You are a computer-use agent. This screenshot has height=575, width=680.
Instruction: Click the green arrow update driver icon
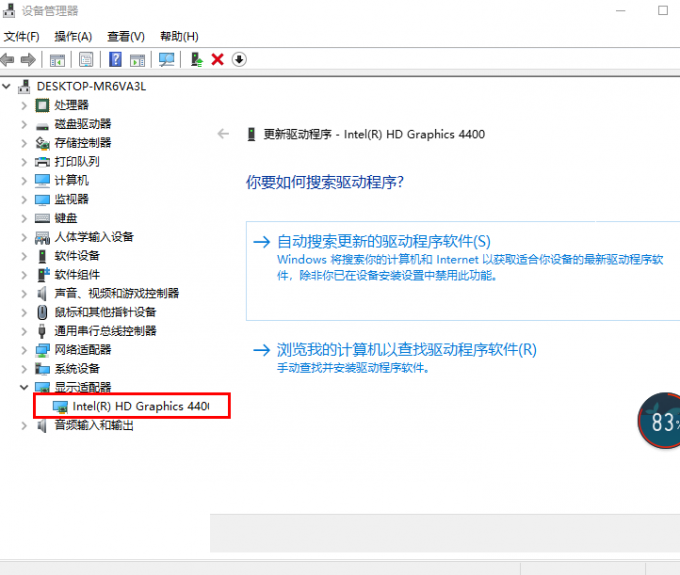click(x=197, y=60)
